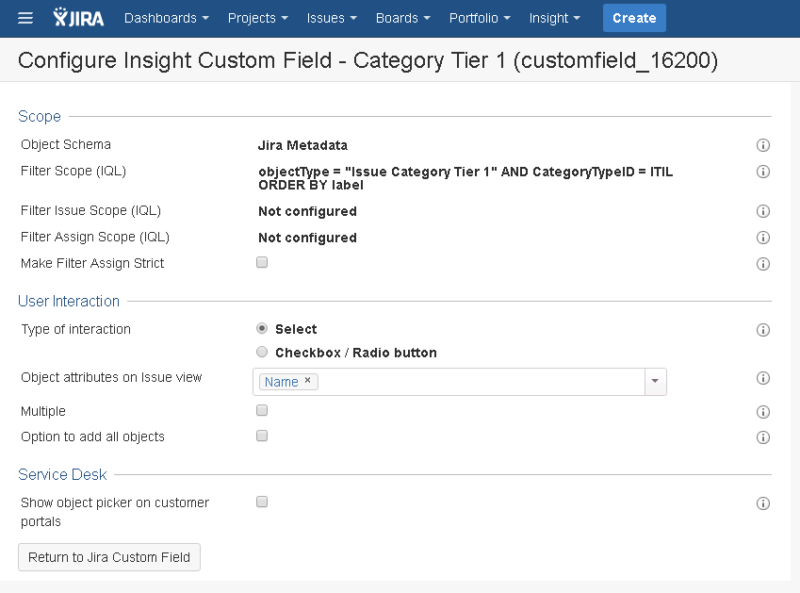Click info icon for Type of interaction
The width and height of the screenshot is (800, 593).
[x=763, y=330]
